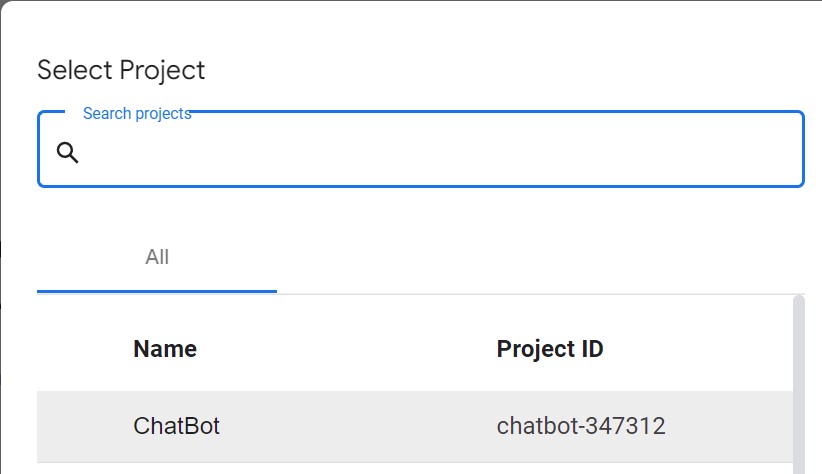Sort by the Project ID column header
822x474 pixels.
click(550, 349)
